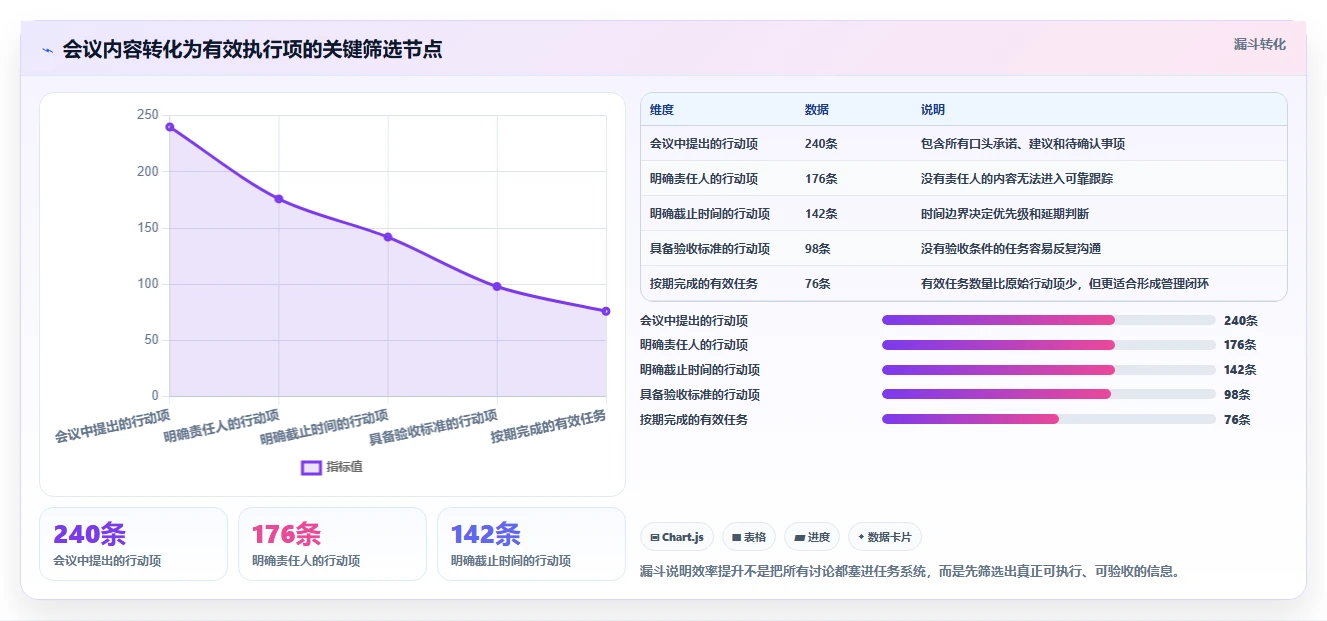Click the progress bar for 明确责任人的行动项
This screenshot has width=1327, height=621.
1049,345
